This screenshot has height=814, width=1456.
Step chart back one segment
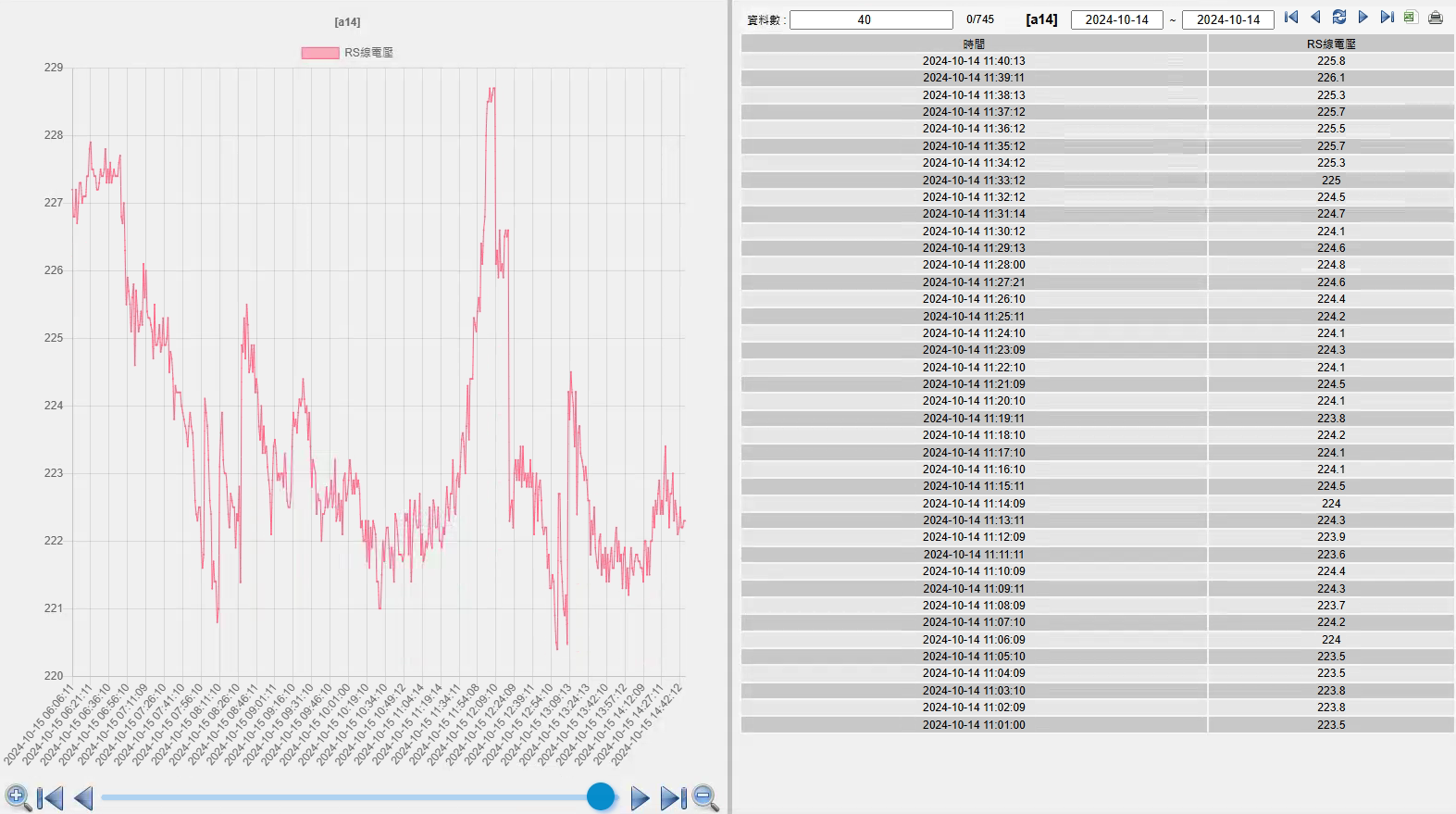pyautogui.click(x=83, y=797)
